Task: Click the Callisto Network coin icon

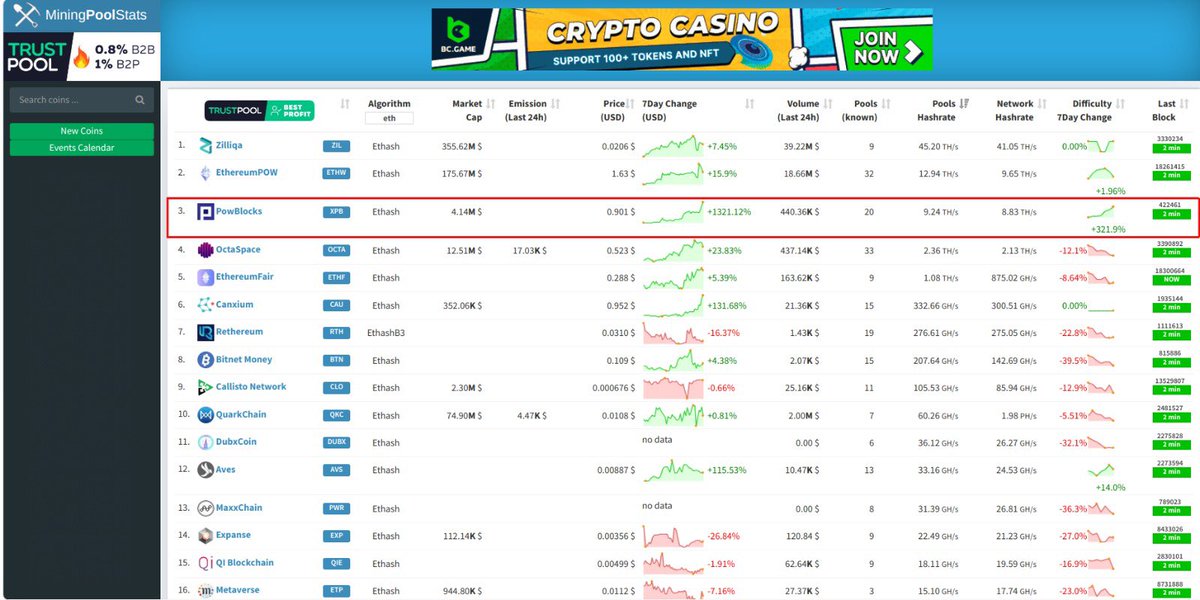Action: (206, 387)
